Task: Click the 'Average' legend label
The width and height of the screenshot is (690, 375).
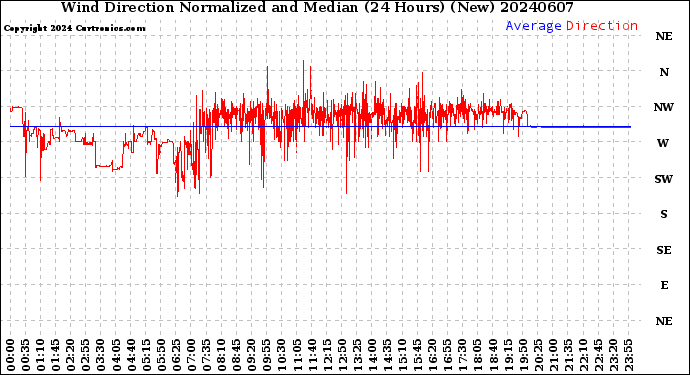Action: tap(533, 26)
